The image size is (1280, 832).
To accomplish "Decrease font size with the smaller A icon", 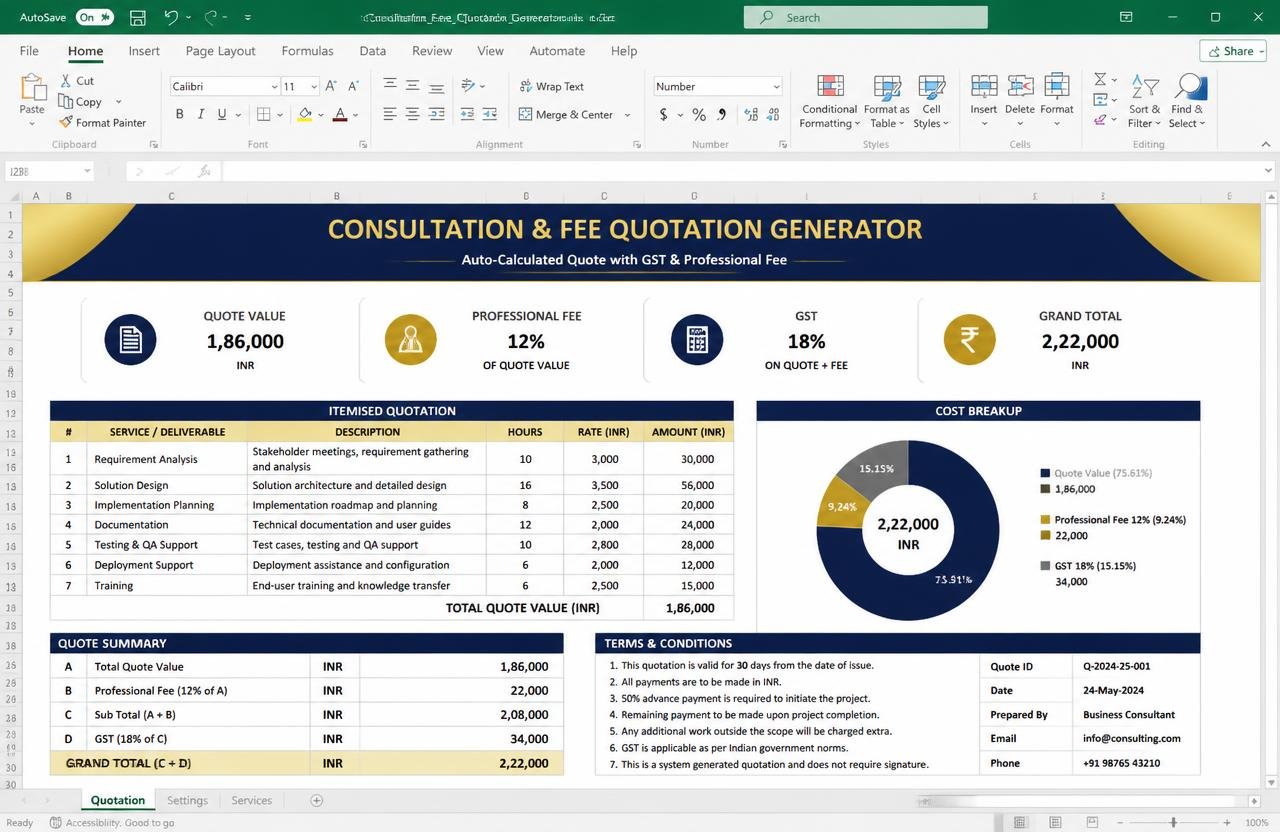I will 355,86.
